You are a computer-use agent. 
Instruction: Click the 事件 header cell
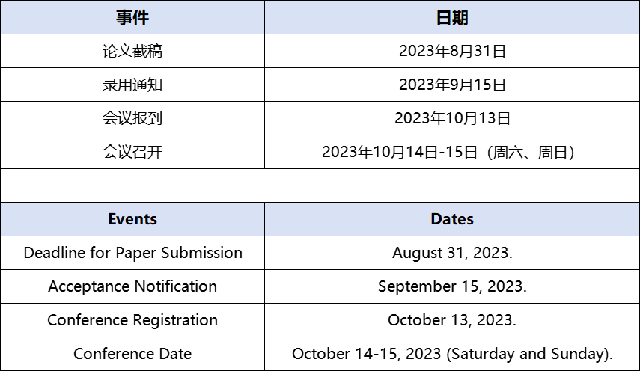132,18
